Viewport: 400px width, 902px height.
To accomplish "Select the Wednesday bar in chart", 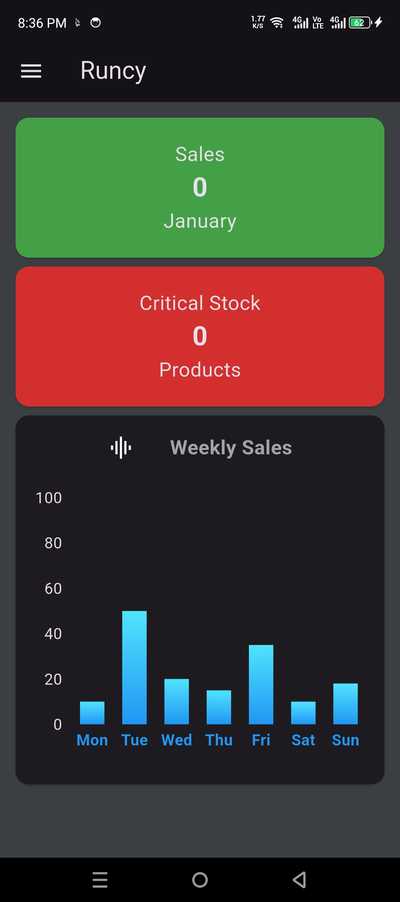I will [x=176, y=701].
